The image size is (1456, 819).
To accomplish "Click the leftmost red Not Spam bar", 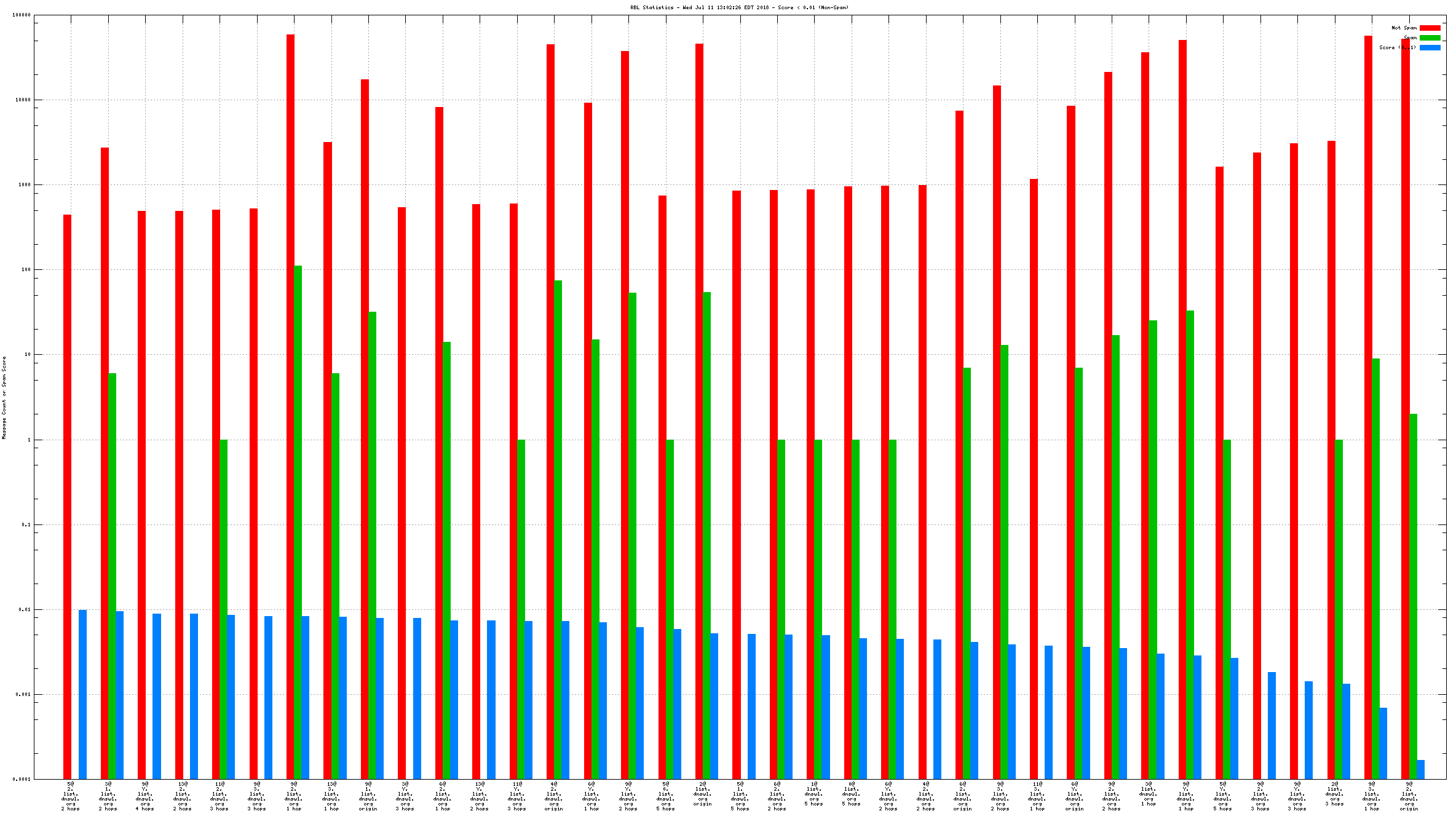I will click(x=67, y=497).
